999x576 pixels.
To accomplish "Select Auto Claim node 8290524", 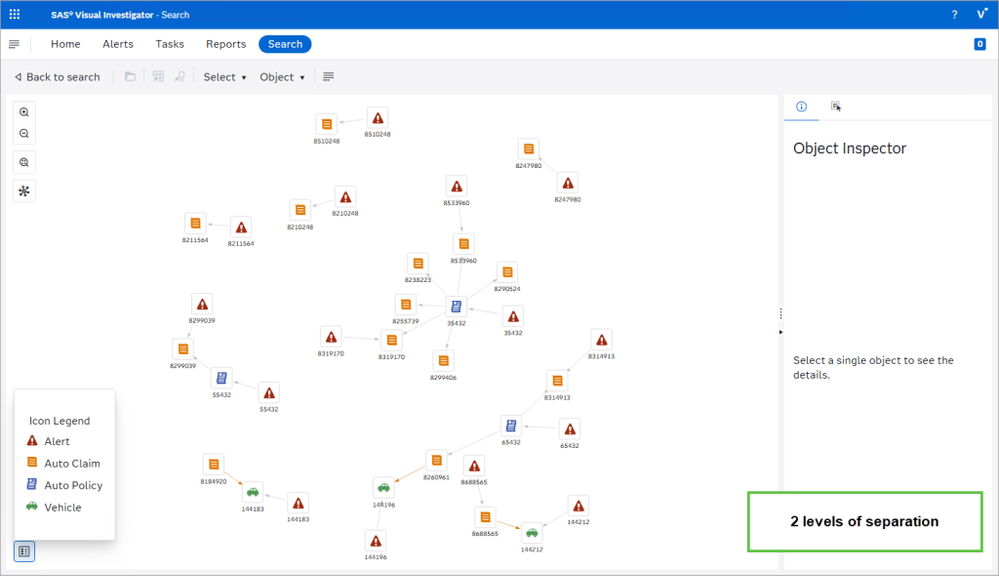I will coord(507,273).
